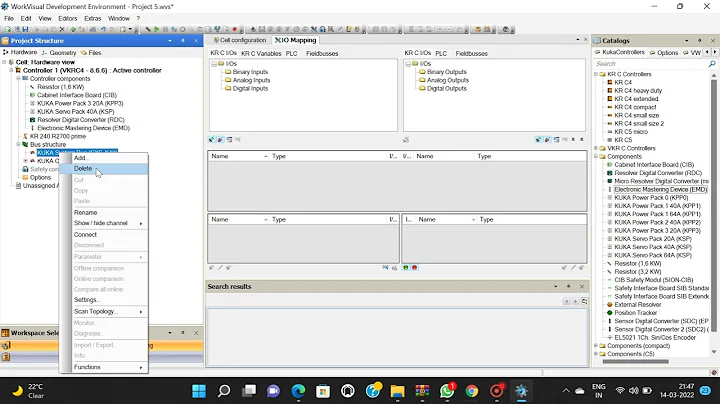Click the help question-mark toolbar icon
The width and height of the screenshot is (720, 404).
[x=506, y=29]
